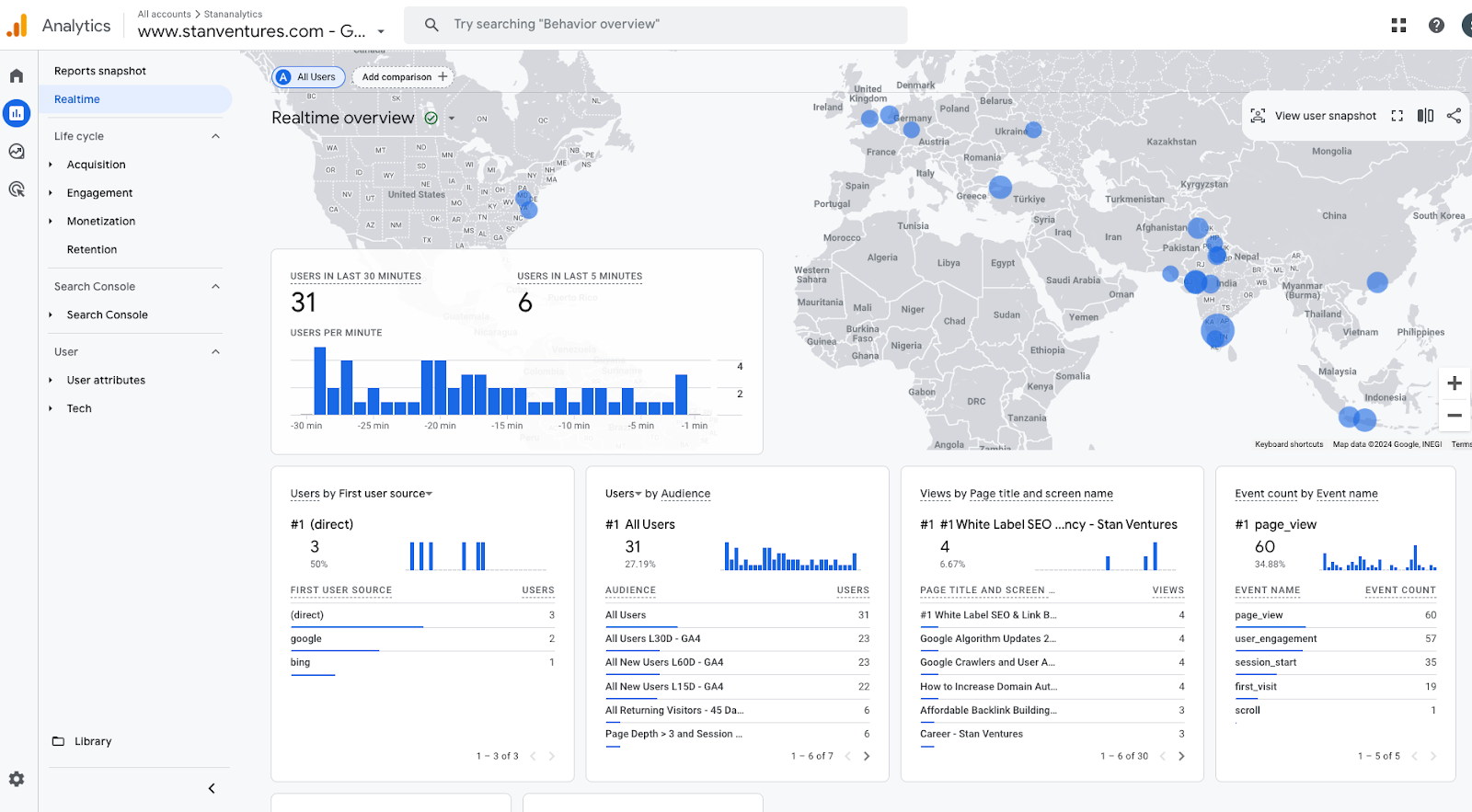
Task: Select the page_view event row
Action: coord(1335,615)
